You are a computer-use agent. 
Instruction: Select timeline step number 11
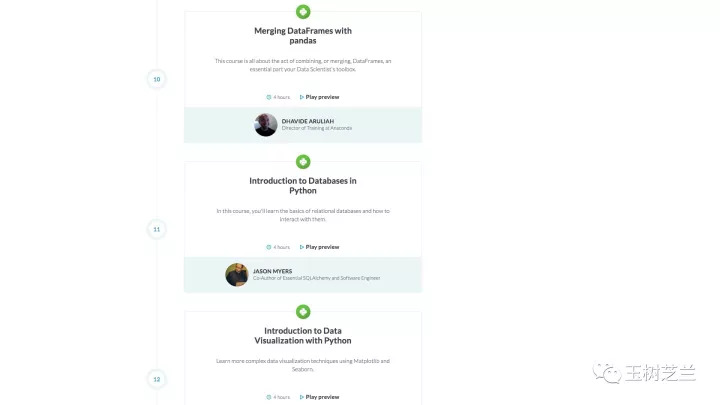click(157, 230)
